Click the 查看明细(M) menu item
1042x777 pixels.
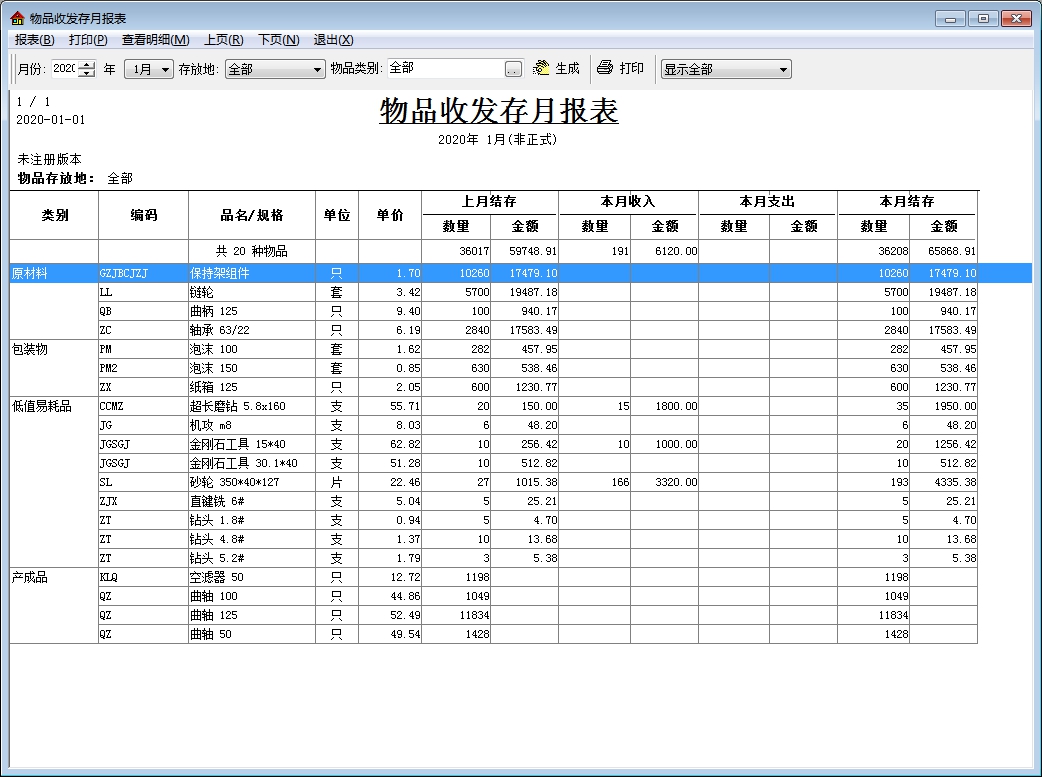[155, 40]
